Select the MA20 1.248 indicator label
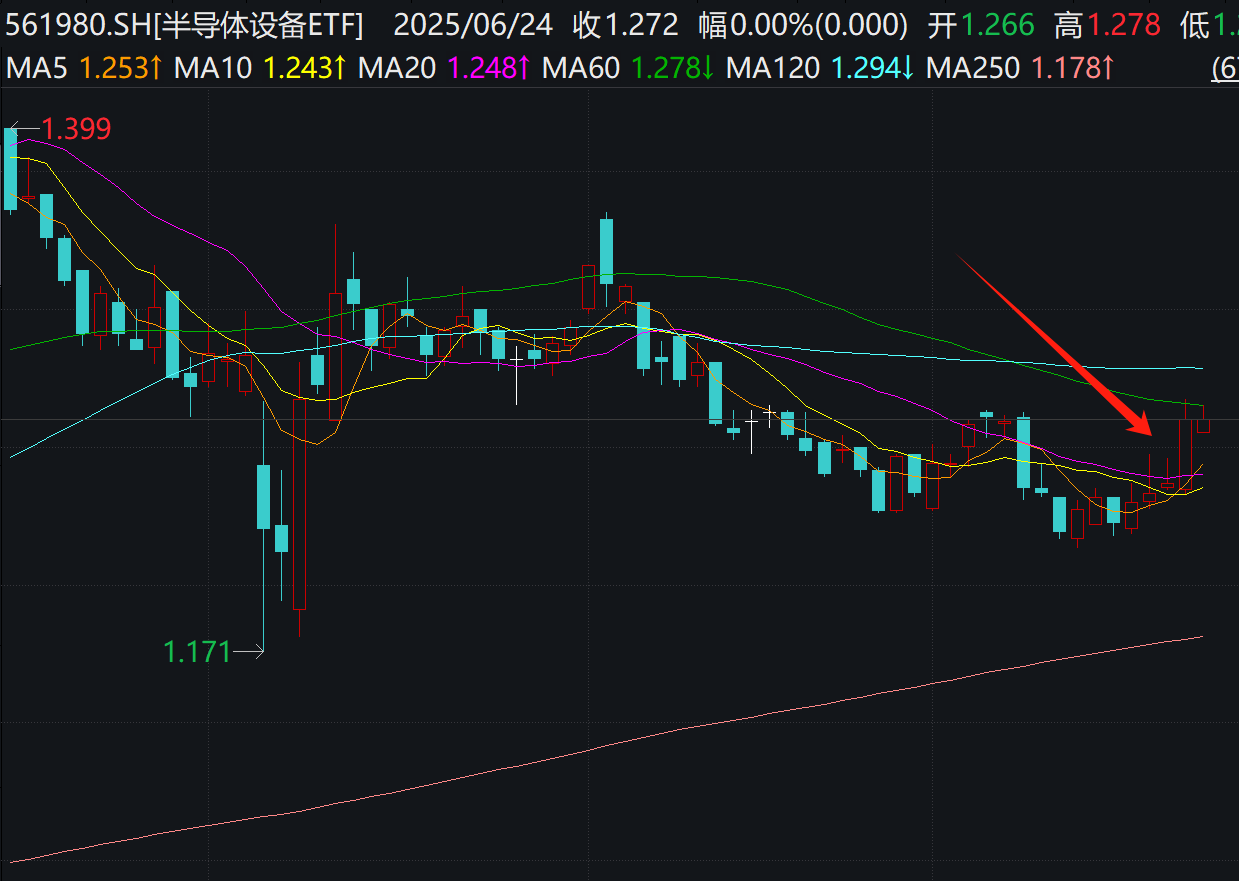Image resolution: width=1239 pixels, height=881 pixels. click(444, 68)
